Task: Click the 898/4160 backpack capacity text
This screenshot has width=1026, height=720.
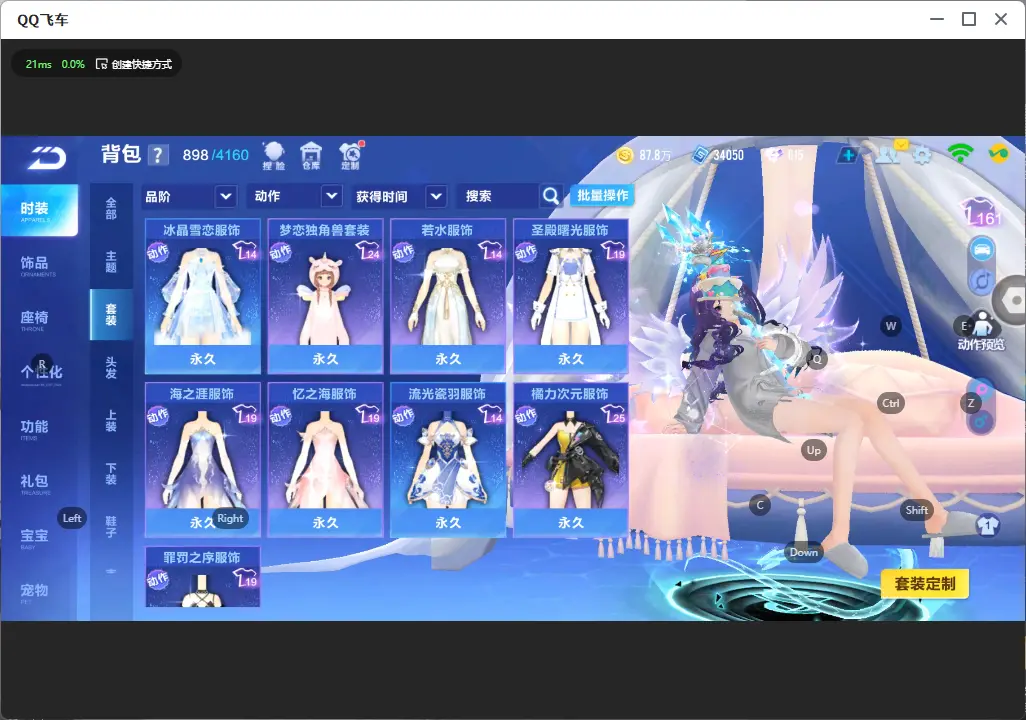Action: click(x=215, y=155)
